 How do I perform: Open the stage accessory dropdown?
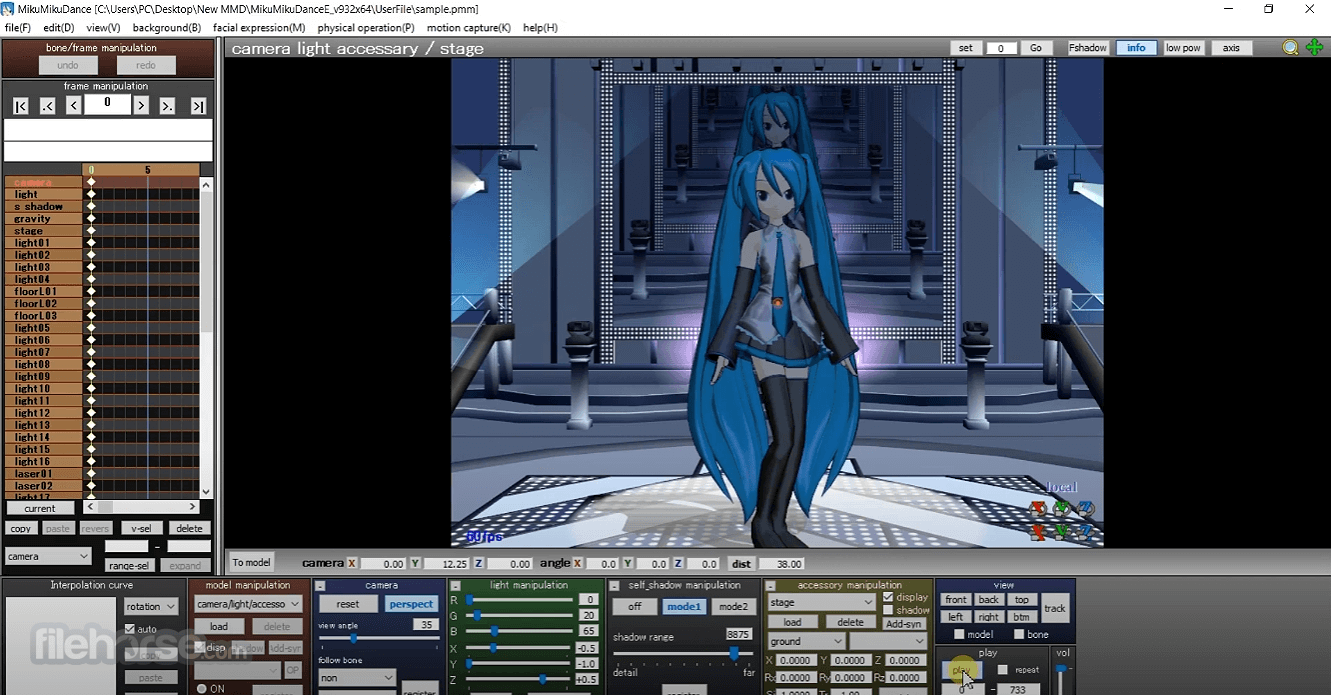[822, 602]
